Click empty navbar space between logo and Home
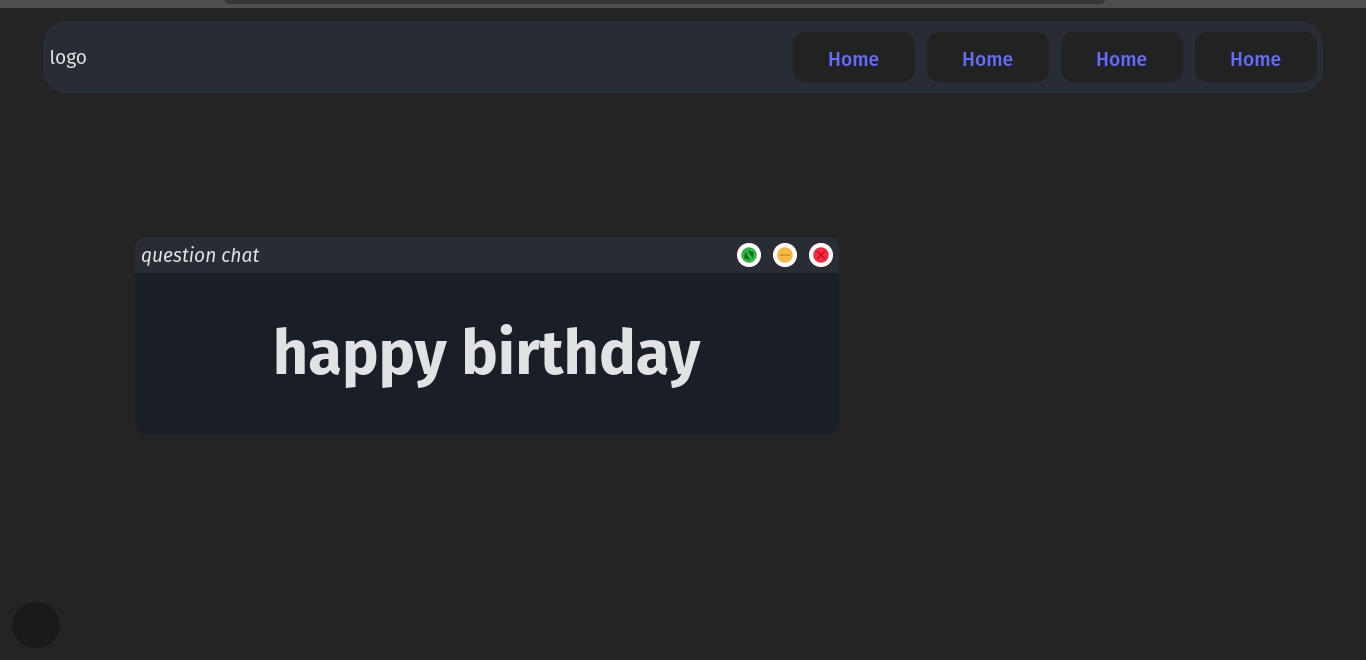Screen dimensions: 1366x660 tap(440, 57)
